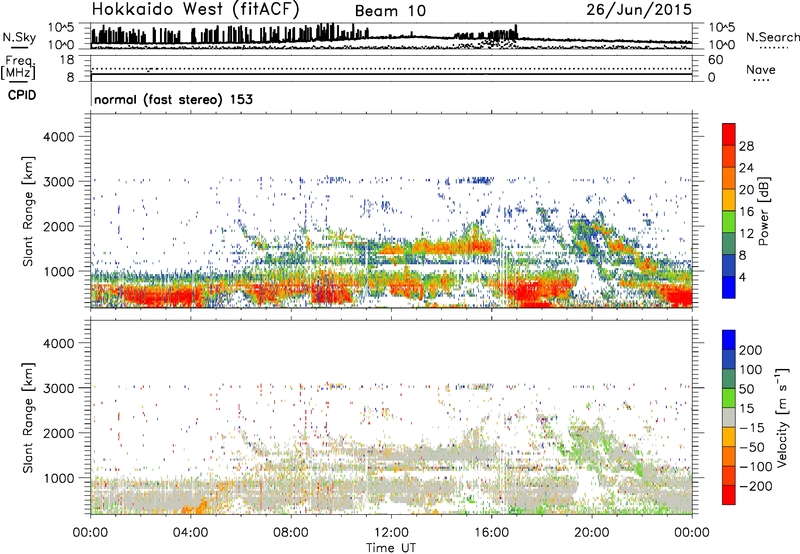The height and width of the screenshot is (554, 800).
Task: Select the 'Freq. [MHz]' axis label
Action: point(19,68)
